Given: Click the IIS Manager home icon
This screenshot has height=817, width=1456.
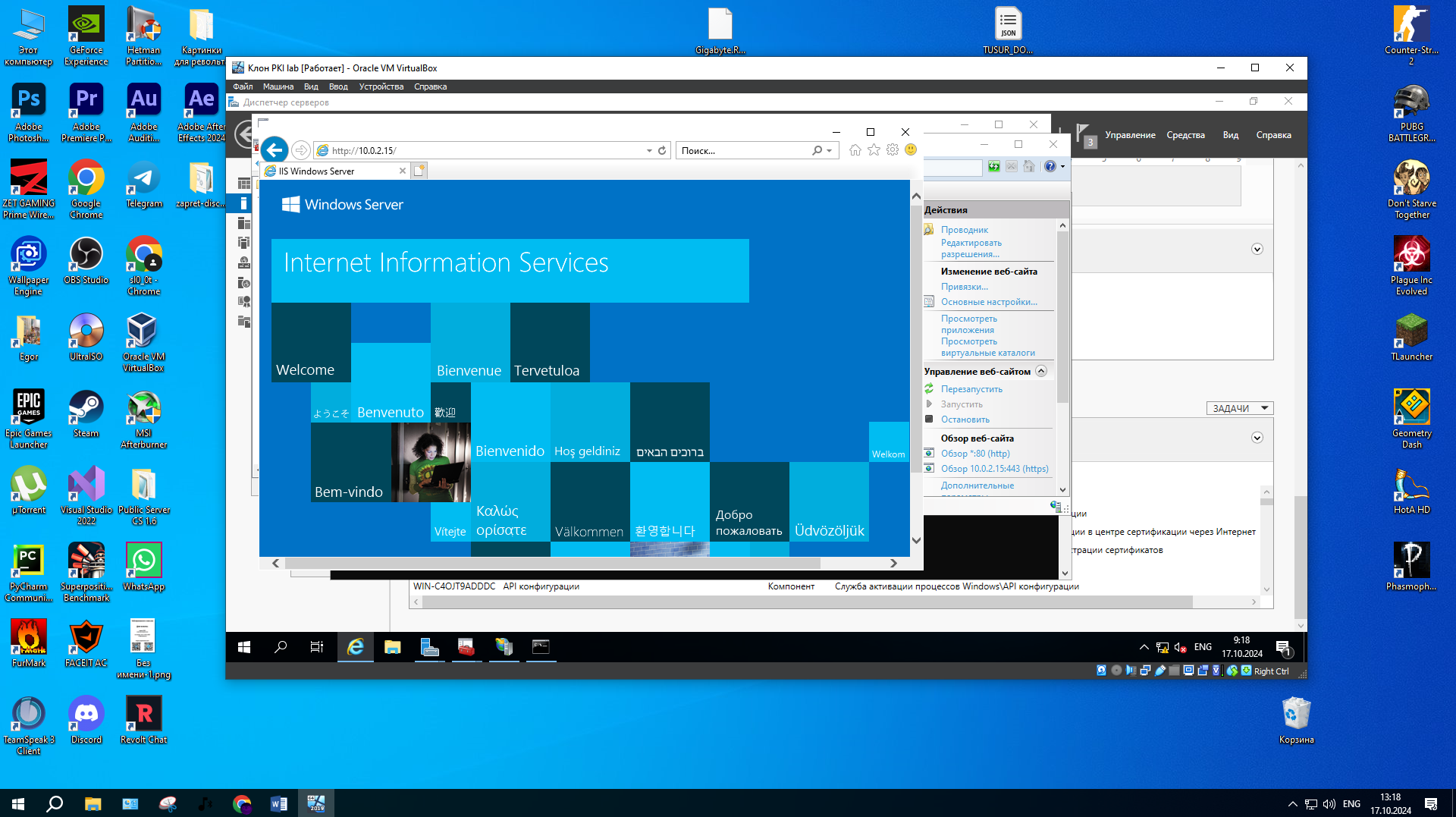Looking at the screenshot, I should coord(1029,166).
